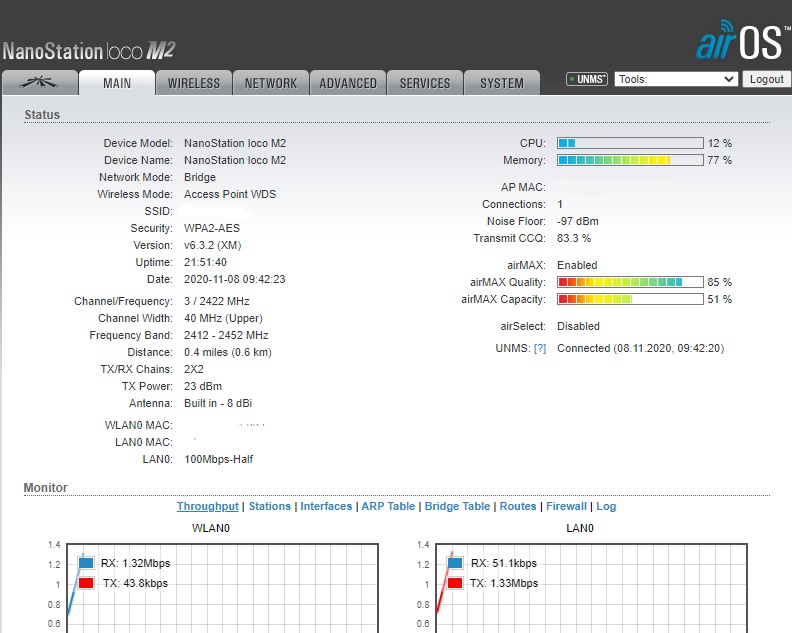Open the UNMS help [?] link

[x=540, y=349]
